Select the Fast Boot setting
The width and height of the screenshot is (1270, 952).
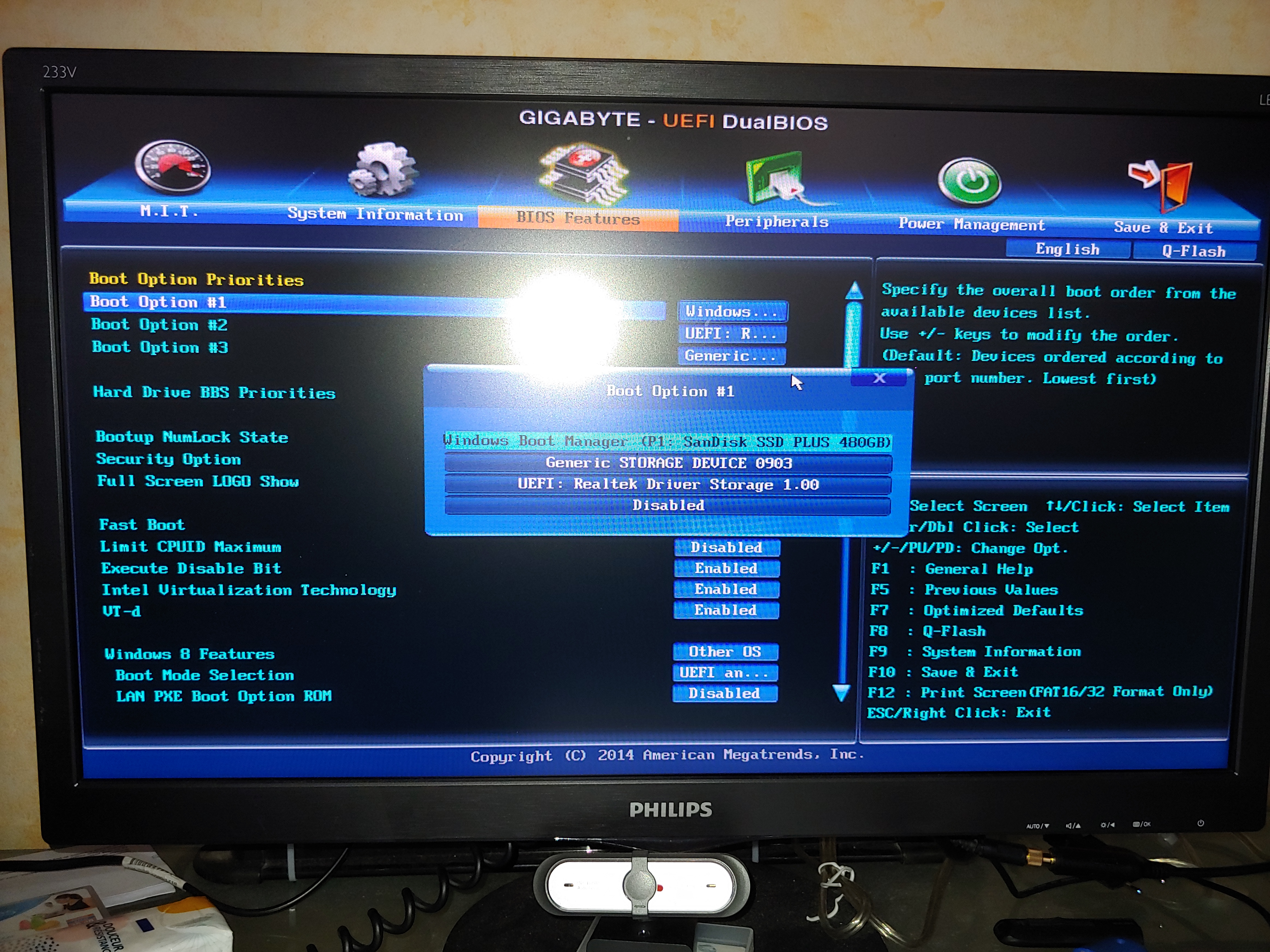142,525
